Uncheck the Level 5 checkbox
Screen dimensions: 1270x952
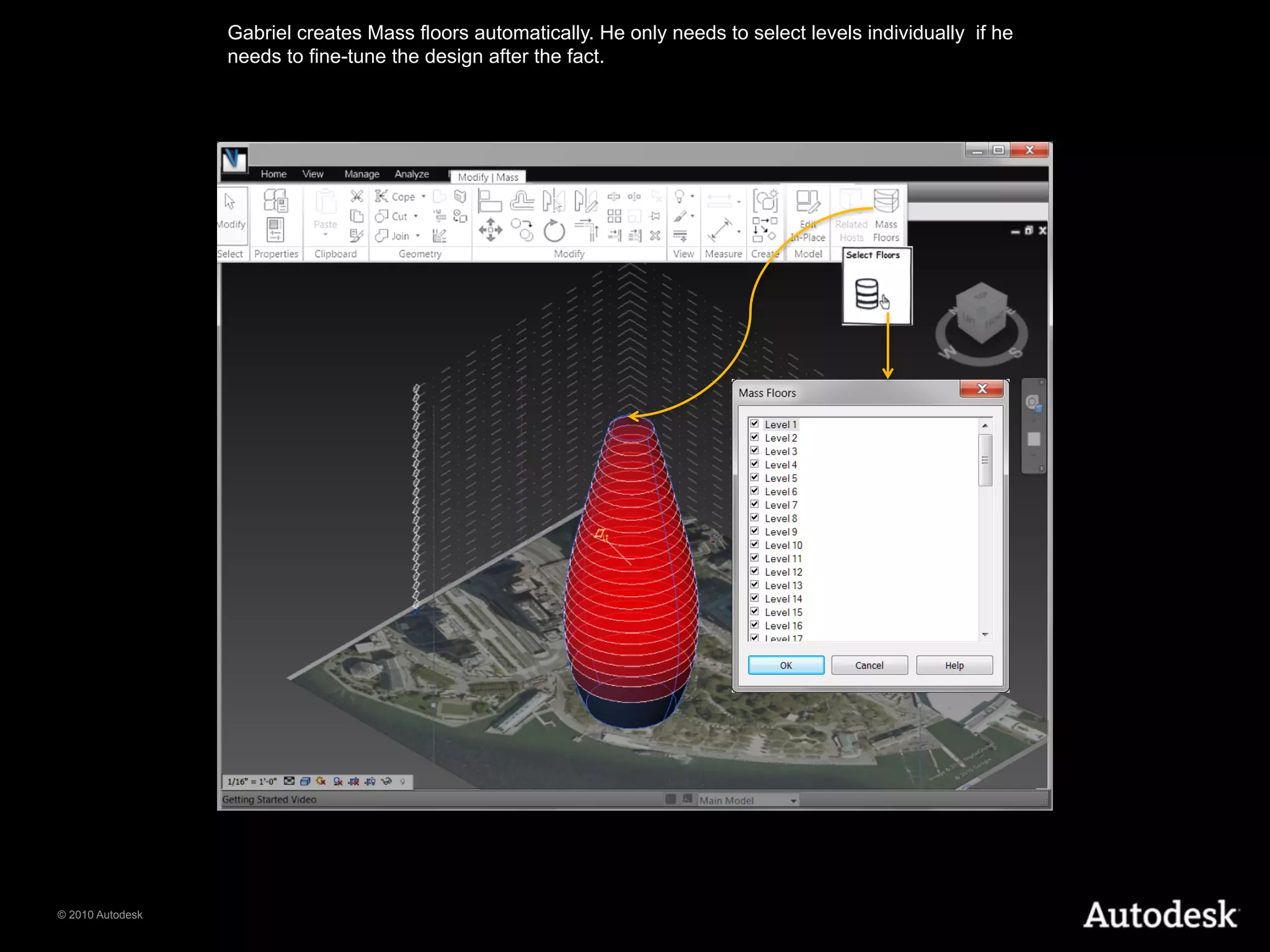[755, 477]
